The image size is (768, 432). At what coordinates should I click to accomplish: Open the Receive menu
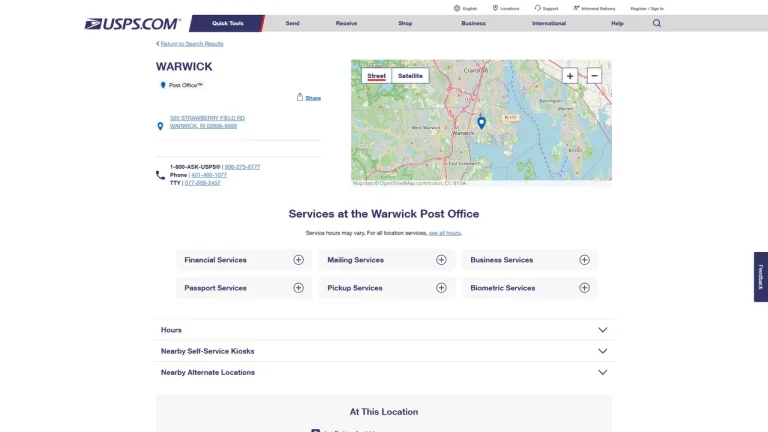(346, 23)
